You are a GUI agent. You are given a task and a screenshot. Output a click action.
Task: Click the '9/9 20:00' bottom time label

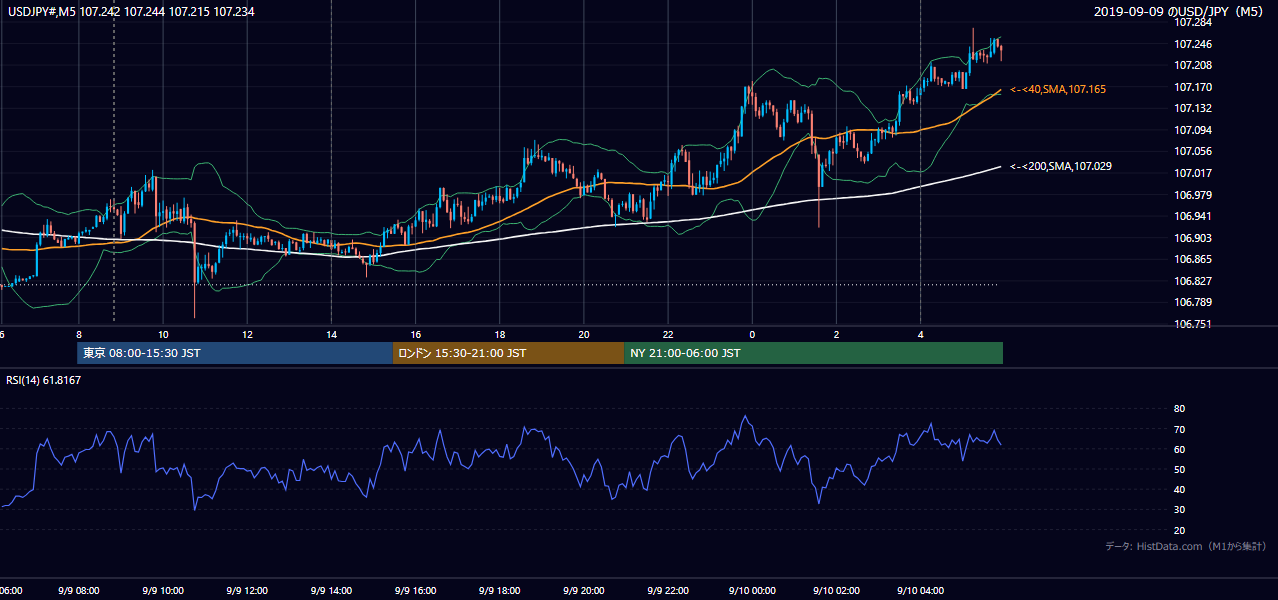pyautogui.click(x=584, y=591)
